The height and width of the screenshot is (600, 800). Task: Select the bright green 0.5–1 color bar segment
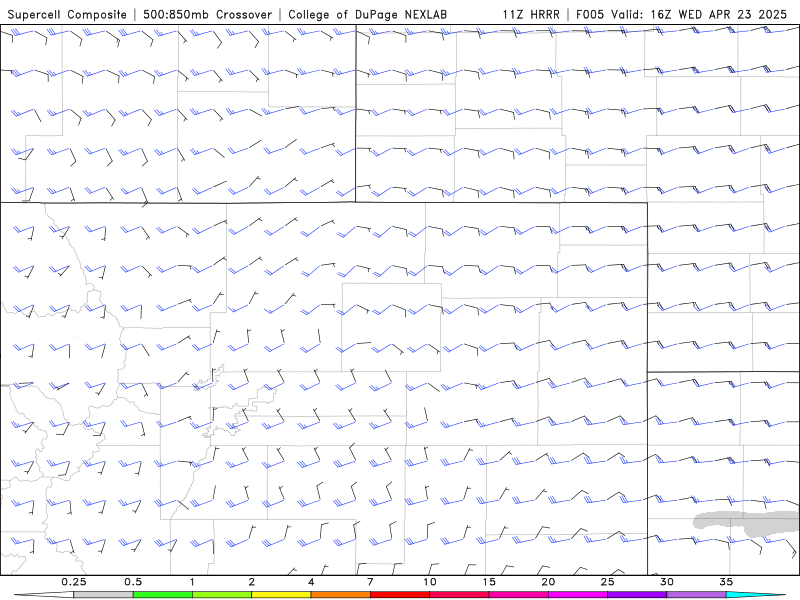tap(163, 595)
